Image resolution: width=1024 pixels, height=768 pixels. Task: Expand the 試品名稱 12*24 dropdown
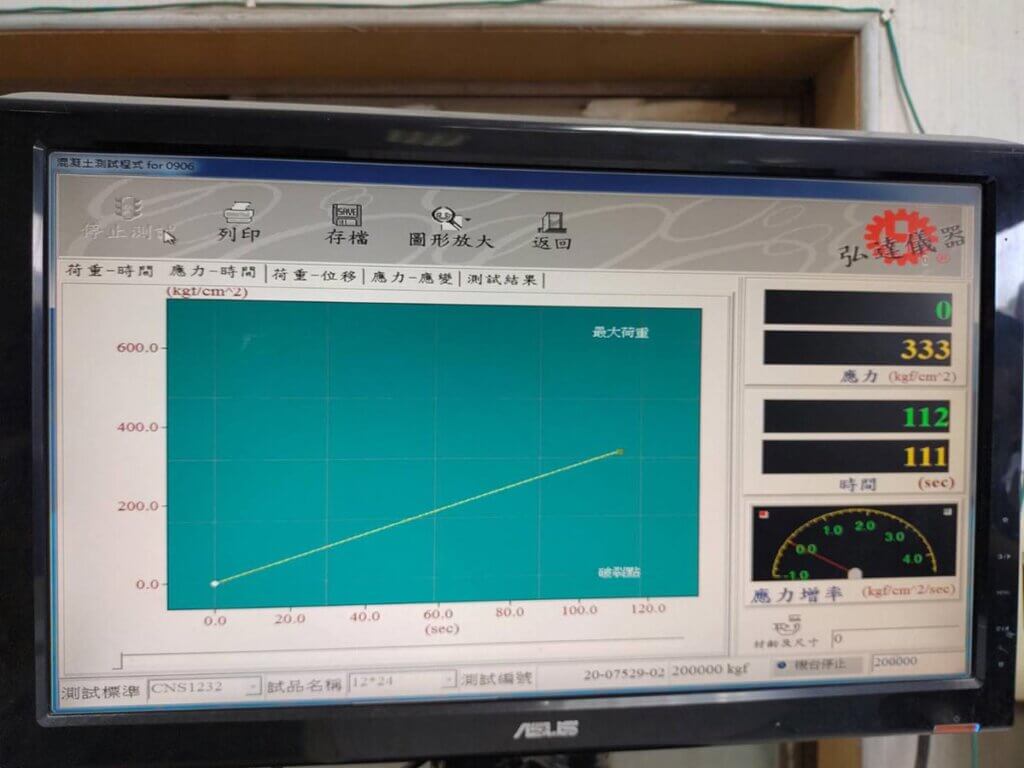pyautogui.click(x=449, y=680)
